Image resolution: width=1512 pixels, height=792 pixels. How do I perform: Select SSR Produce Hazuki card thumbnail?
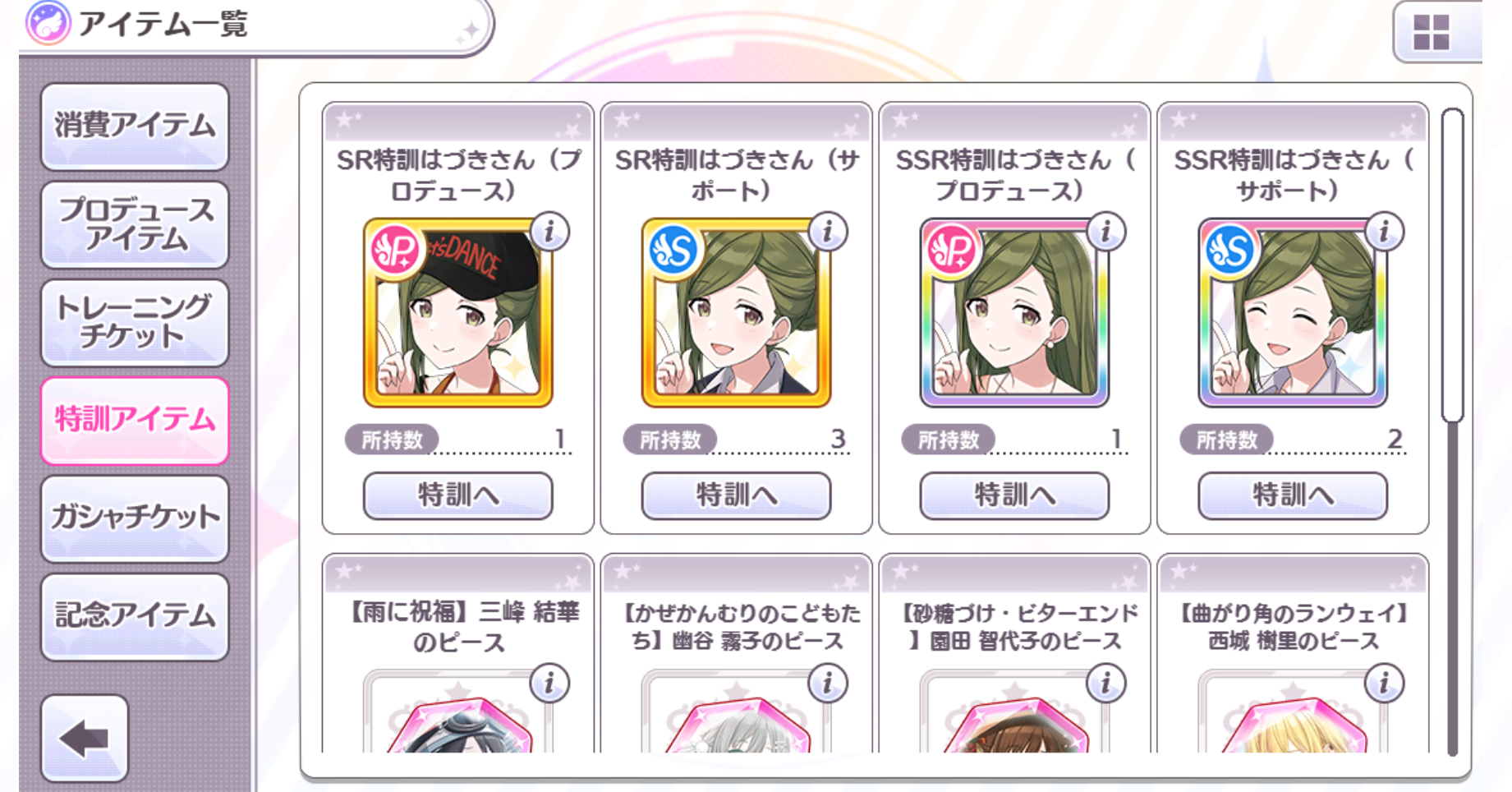coord(1014,313)
